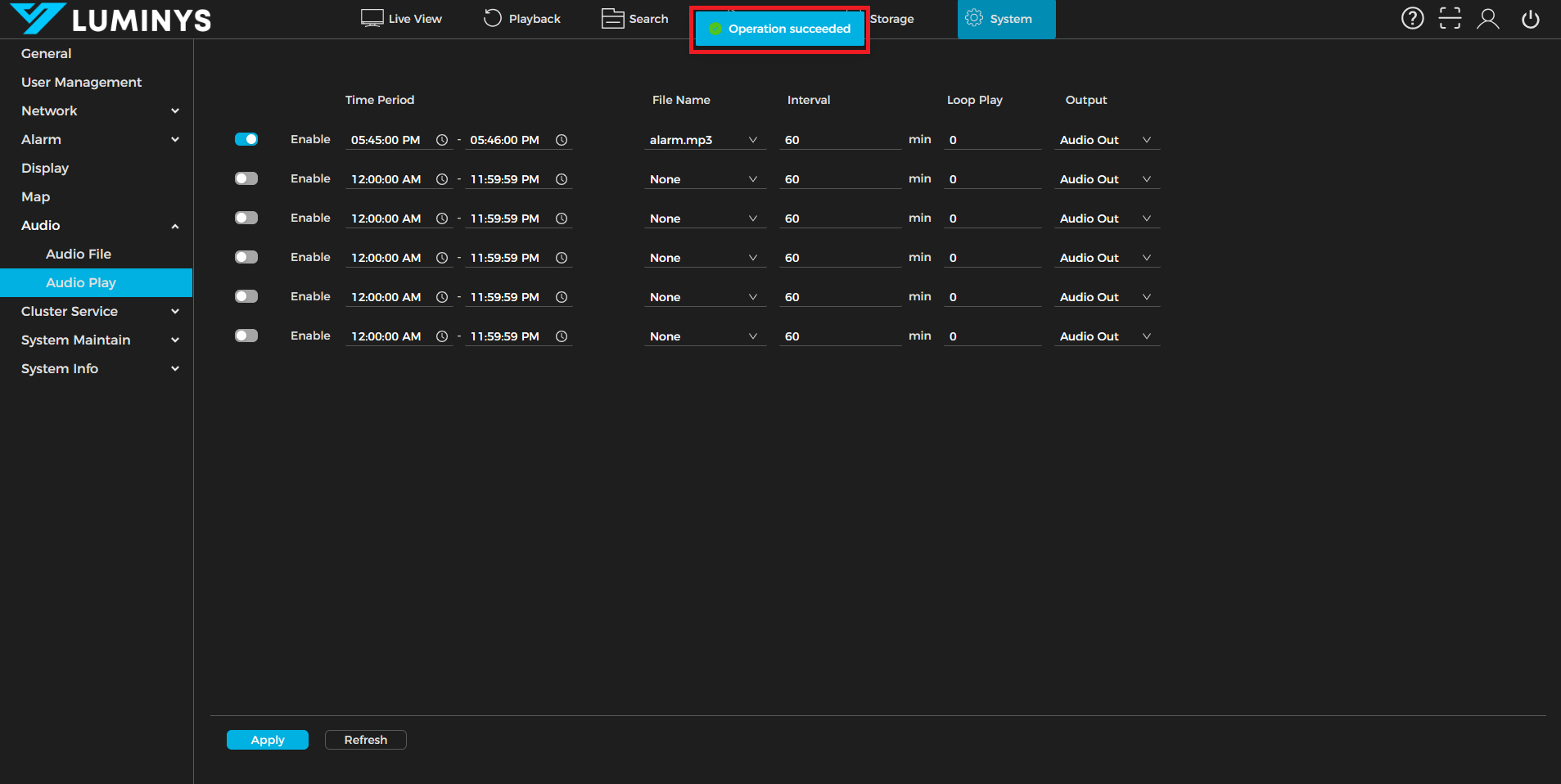Viewport: 1561px width, 784px height.
Task: Open clock picker for 05:45:00 PM start time
Action: [442, 140]
